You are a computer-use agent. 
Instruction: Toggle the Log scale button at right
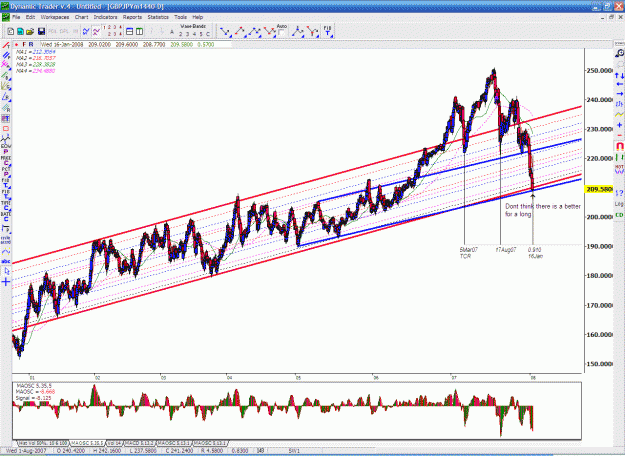619,204
